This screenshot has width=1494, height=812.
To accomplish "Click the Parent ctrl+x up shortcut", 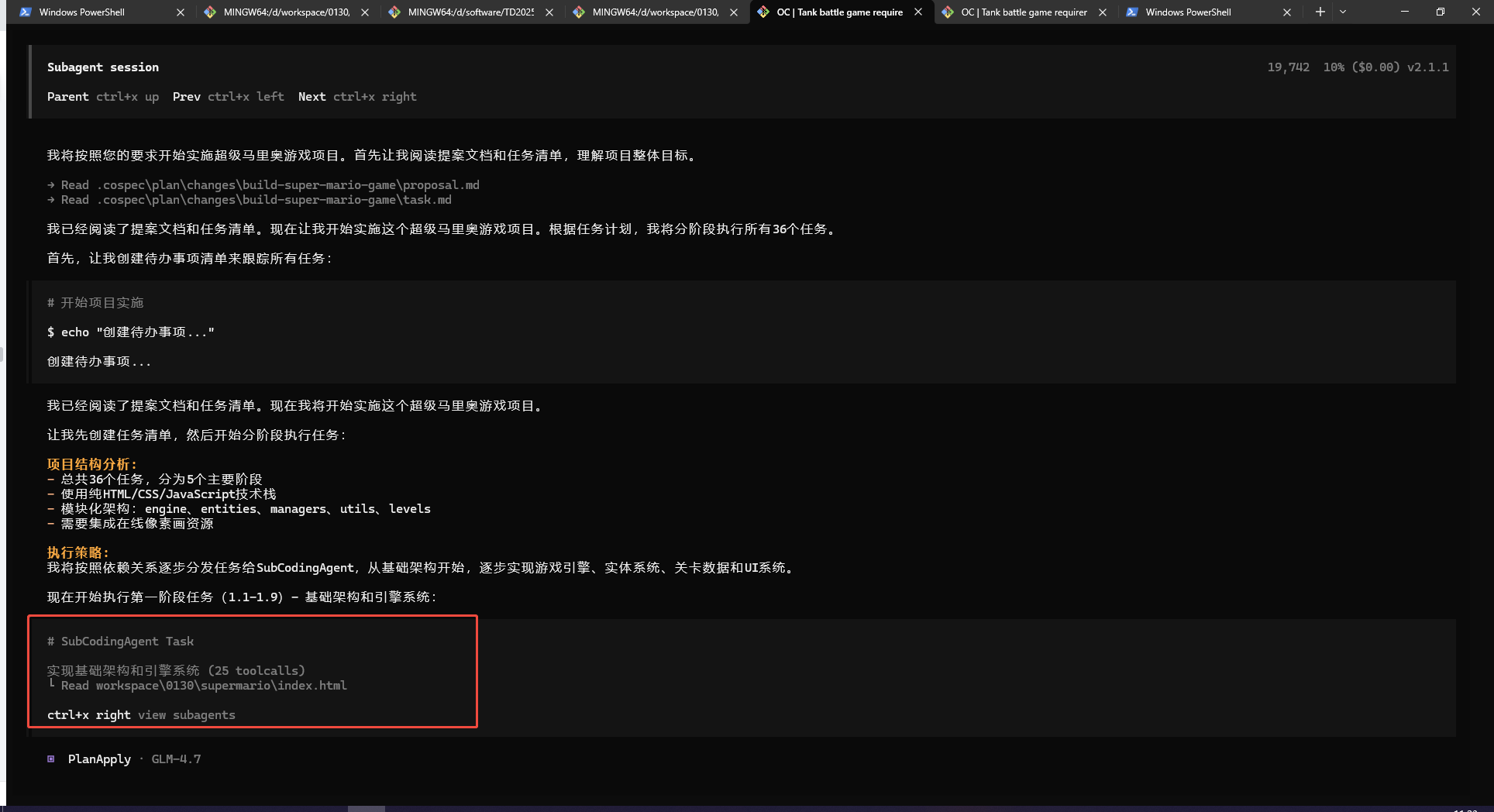I will point(102,97).
